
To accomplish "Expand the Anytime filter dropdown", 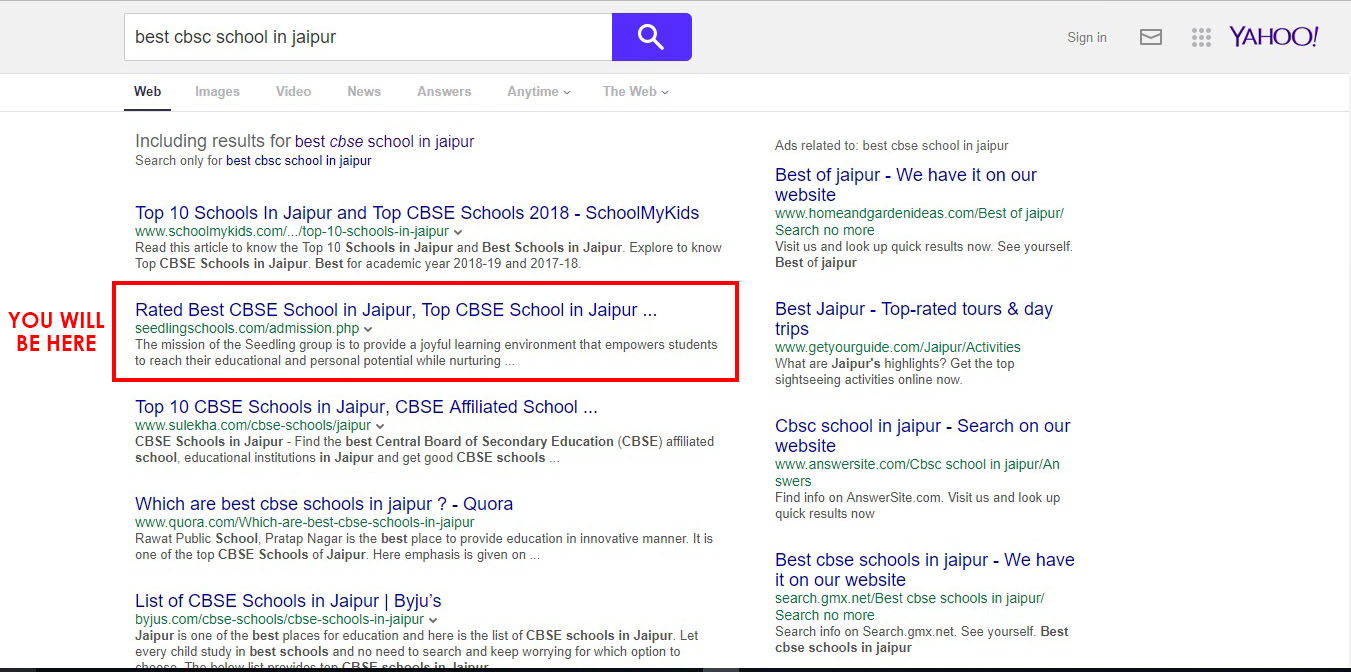I will 539,91.
